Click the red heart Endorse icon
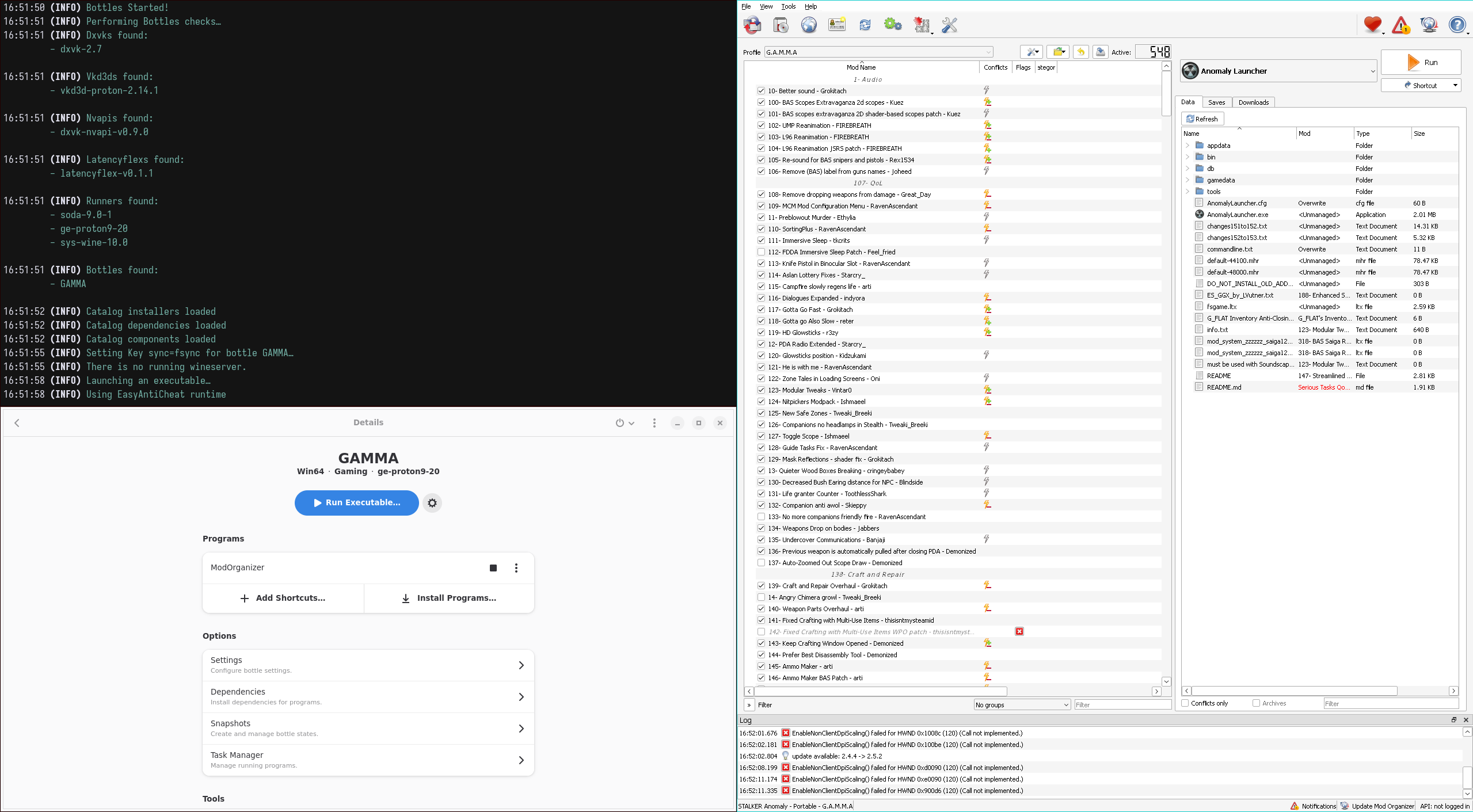The width and height of the screenshot is (1473, 812). pyautogui.click(x=1372, y=25)
